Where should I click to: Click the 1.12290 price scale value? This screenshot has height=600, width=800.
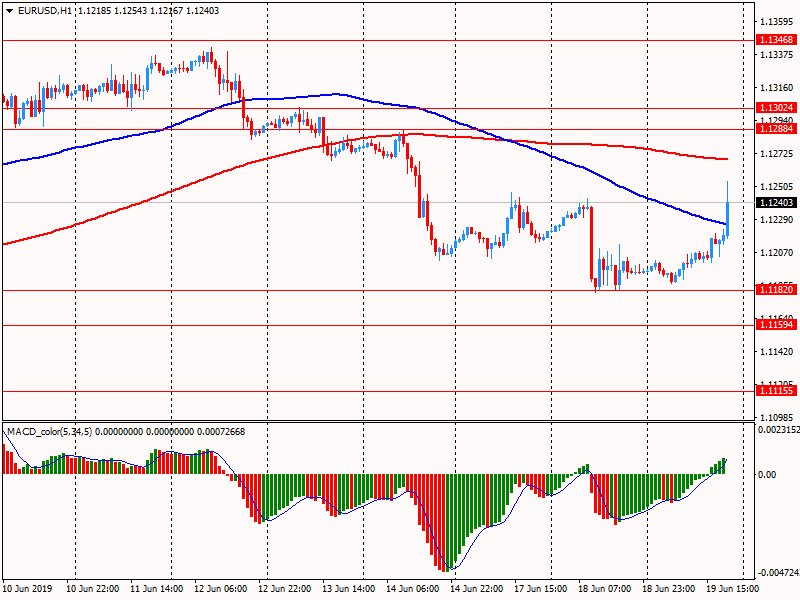point(777,220)
